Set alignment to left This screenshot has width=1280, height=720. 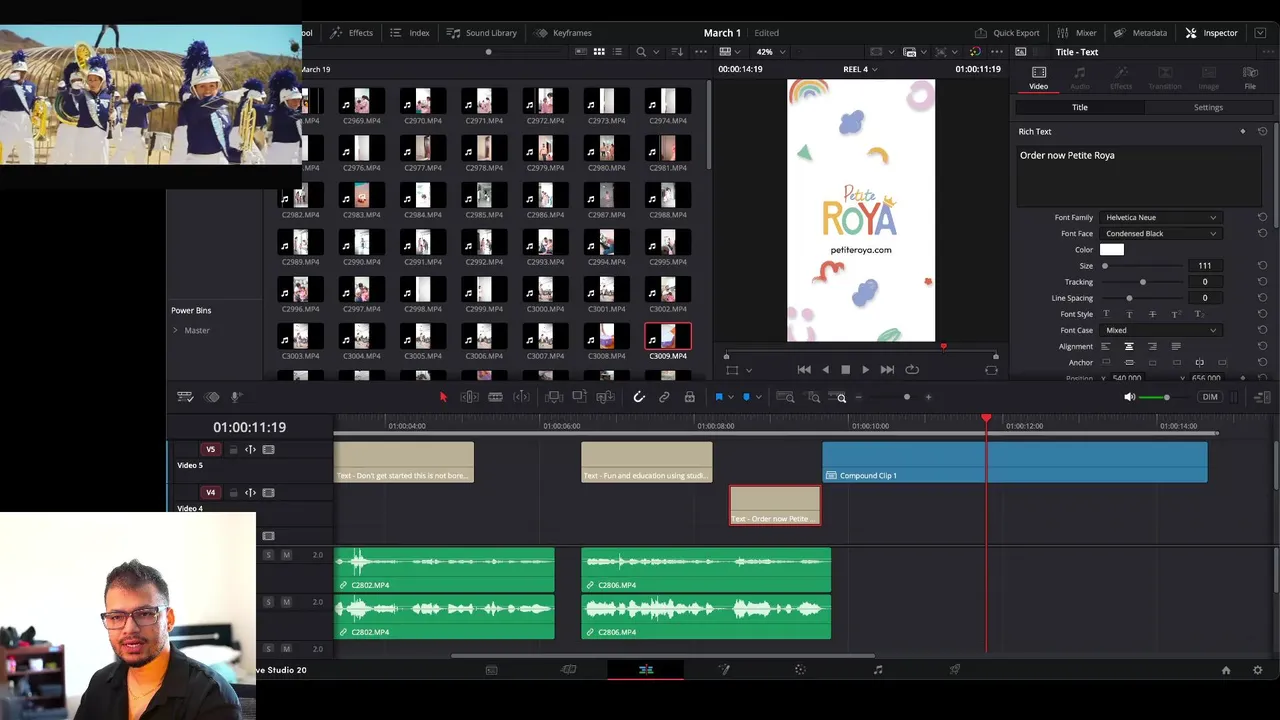coord(1105,346)
